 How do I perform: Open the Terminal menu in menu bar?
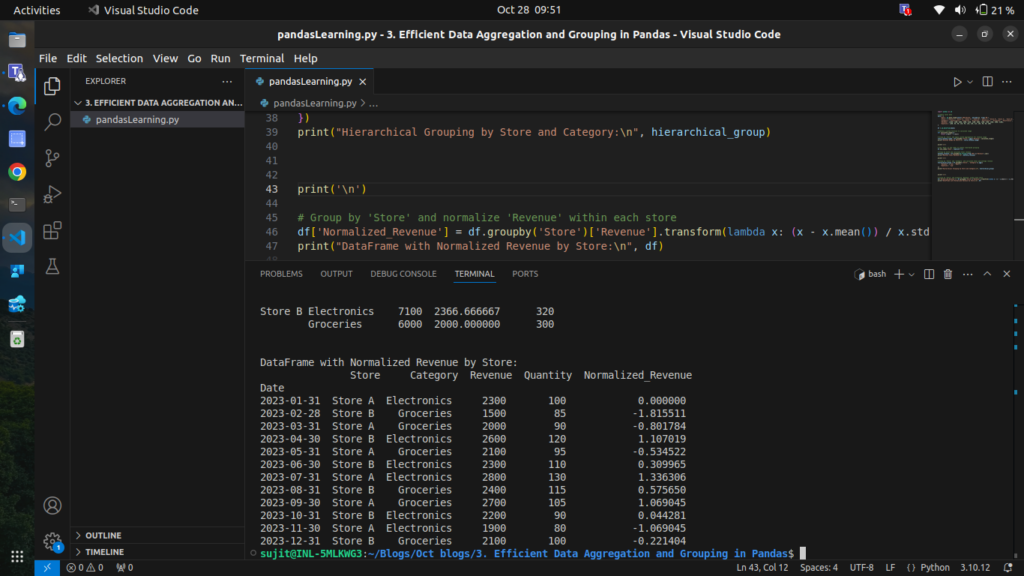262,58
